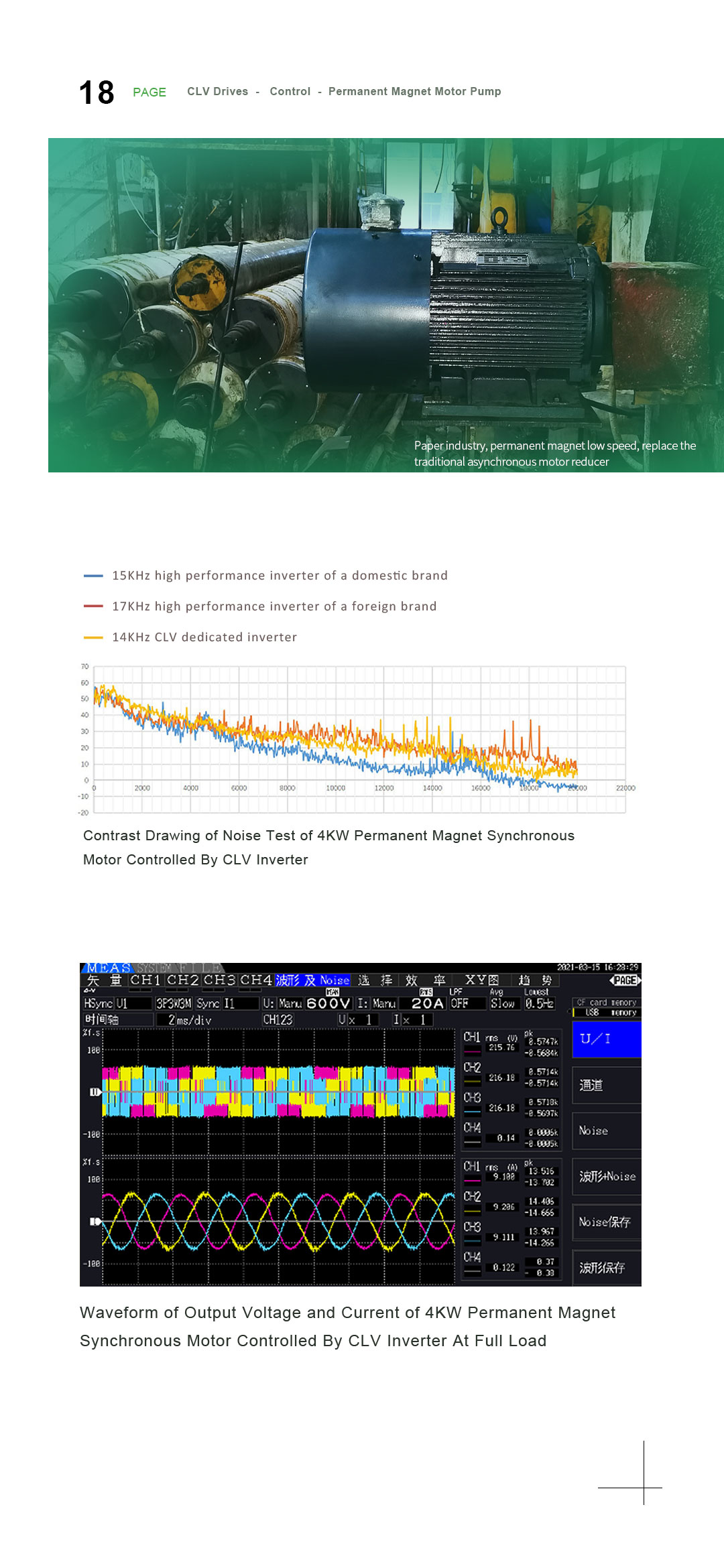The image size is (724, 1568).
Task: Open the CH2 tab in the analyzer
Action: point(182,980)
